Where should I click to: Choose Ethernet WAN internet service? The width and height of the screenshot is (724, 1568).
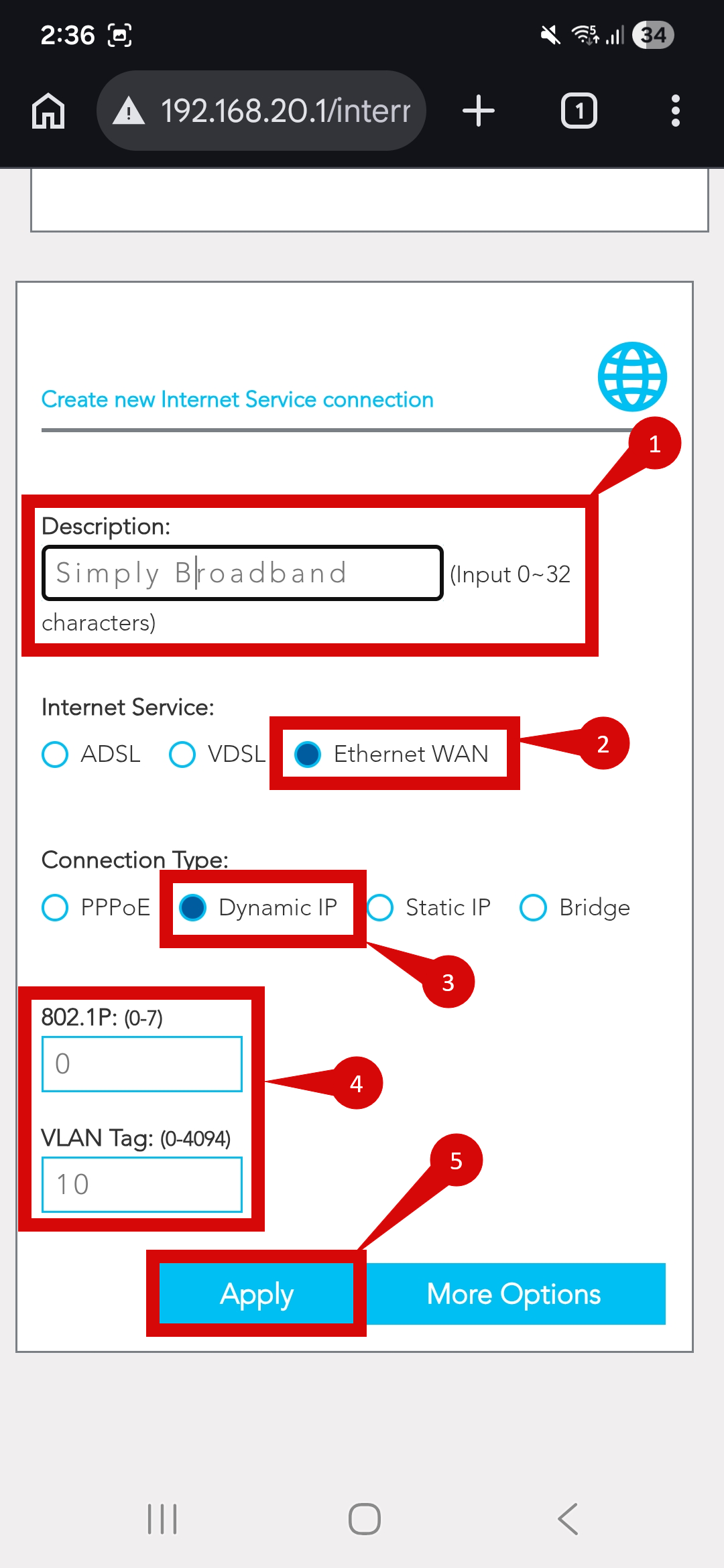pos(308,754)
